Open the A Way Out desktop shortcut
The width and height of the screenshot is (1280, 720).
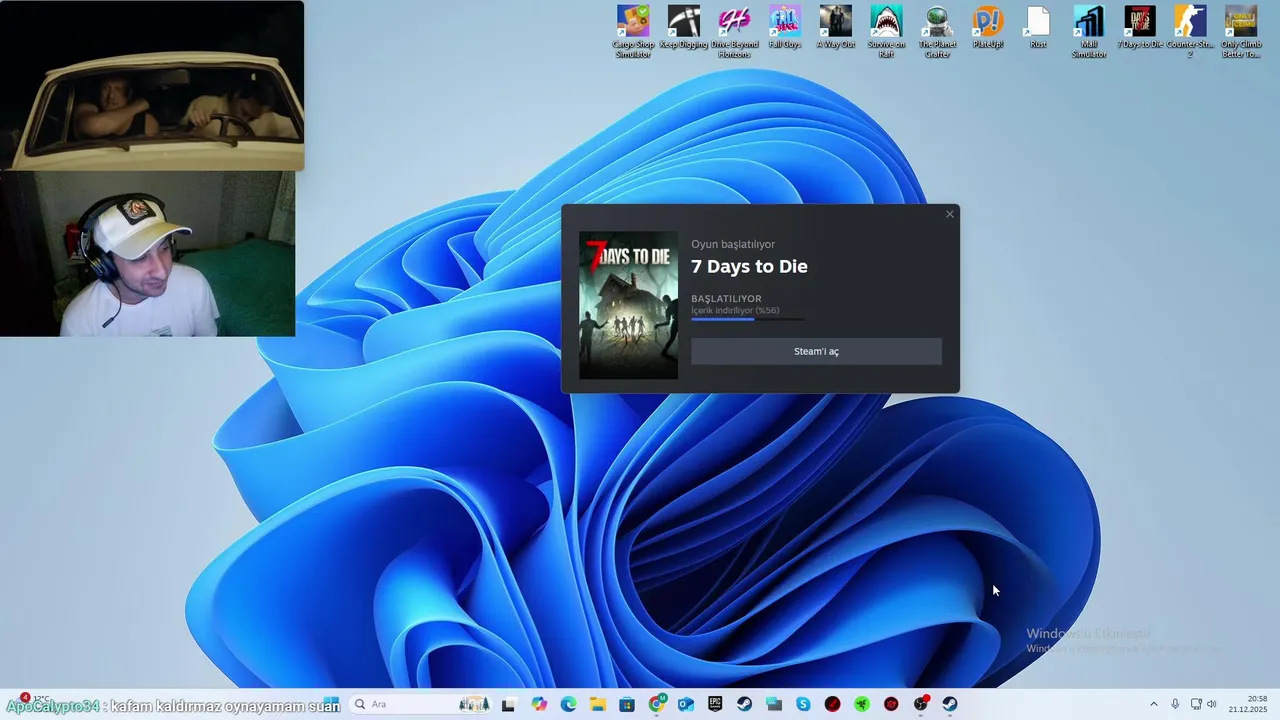836,28
